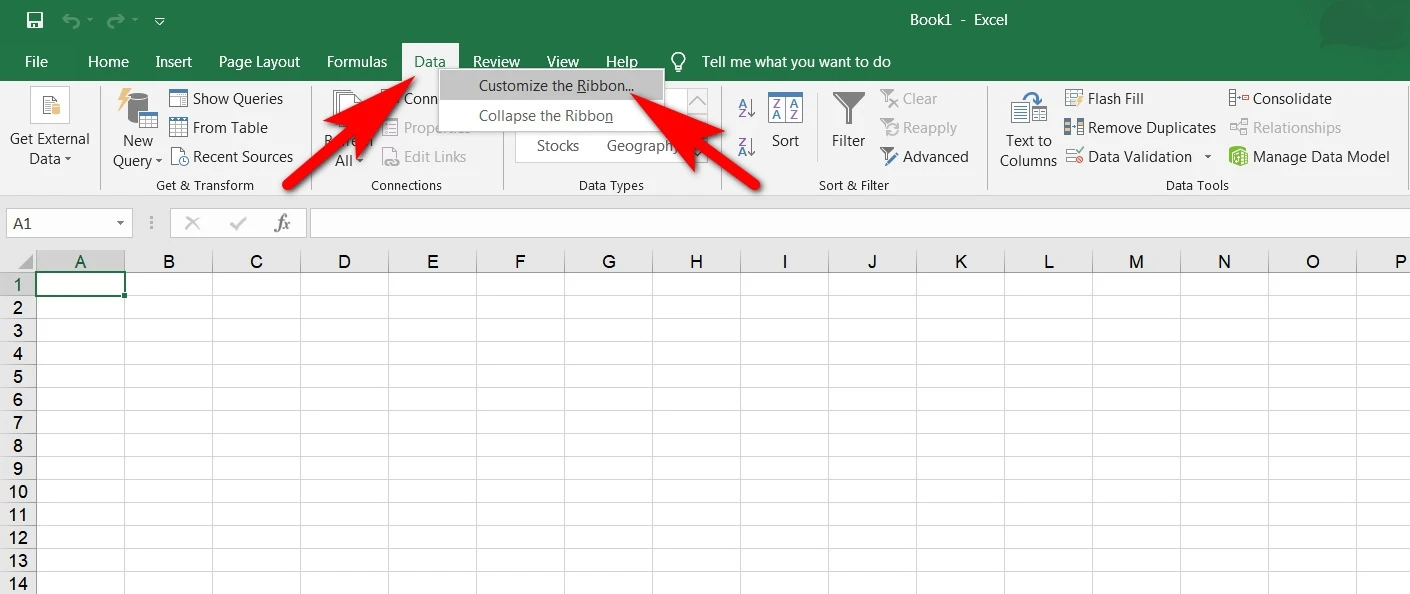Click the Cancel X in formula bar

pos(193,224)
